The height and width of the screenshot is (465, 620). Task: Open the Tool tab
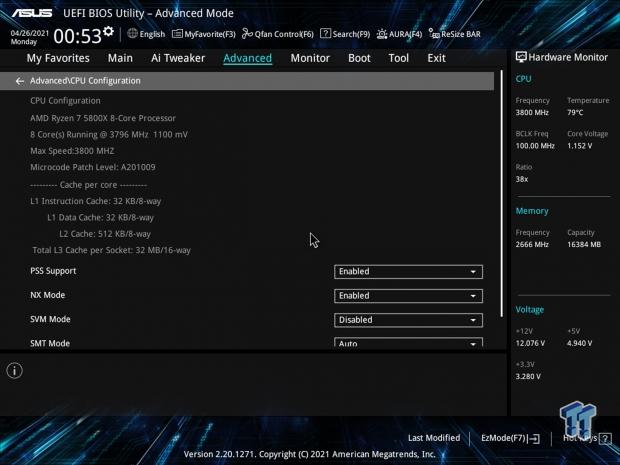pos(399,58)
